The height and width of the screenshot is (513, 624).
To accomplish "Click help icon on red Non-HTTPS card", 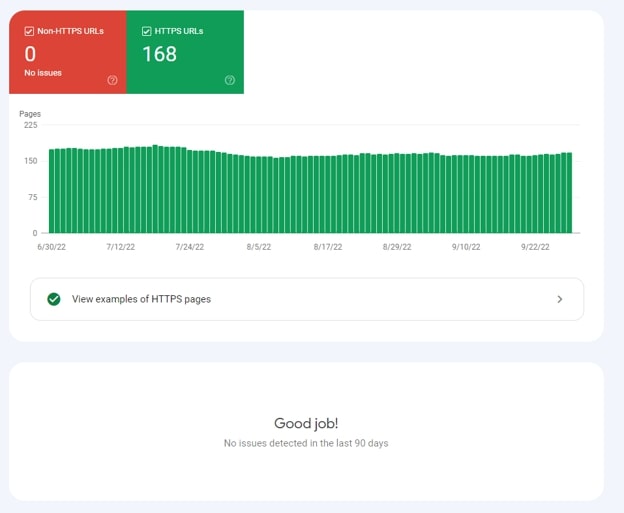I will [112, 80].
